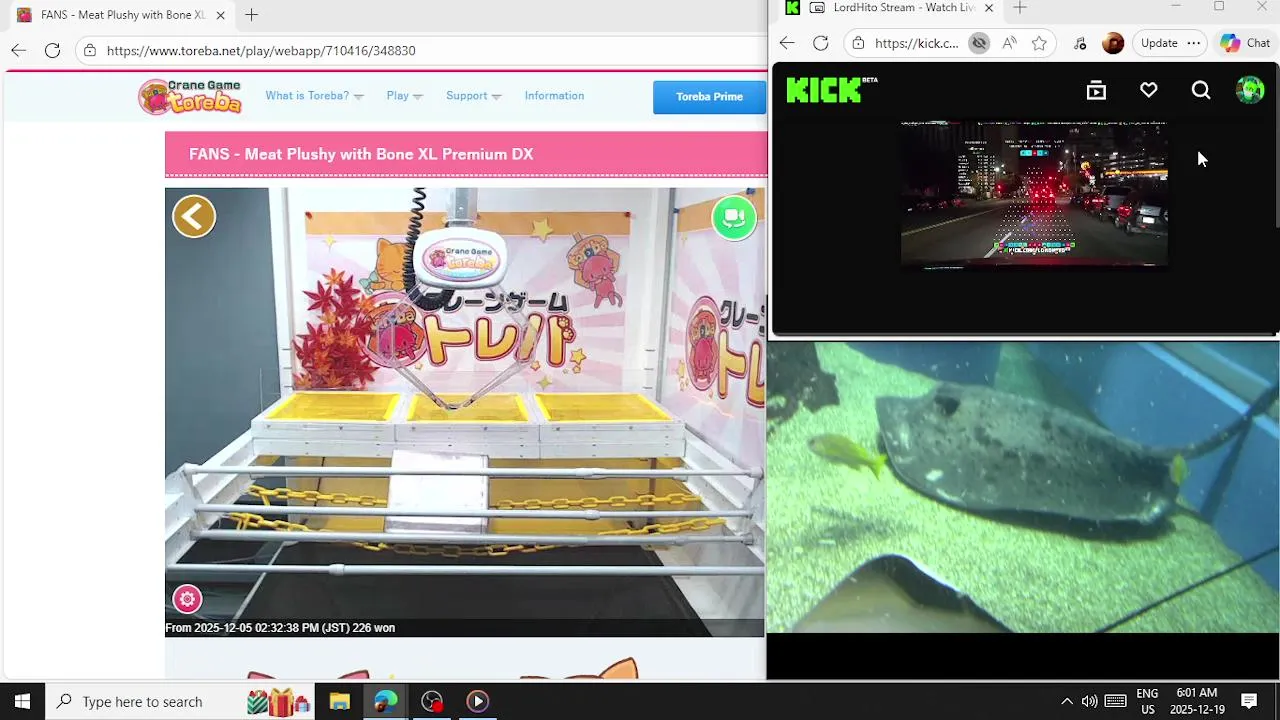Go back with the yellow arrow on the crane camera
The width and height of the screenshot is (1280, 720).
pos(194,216)
